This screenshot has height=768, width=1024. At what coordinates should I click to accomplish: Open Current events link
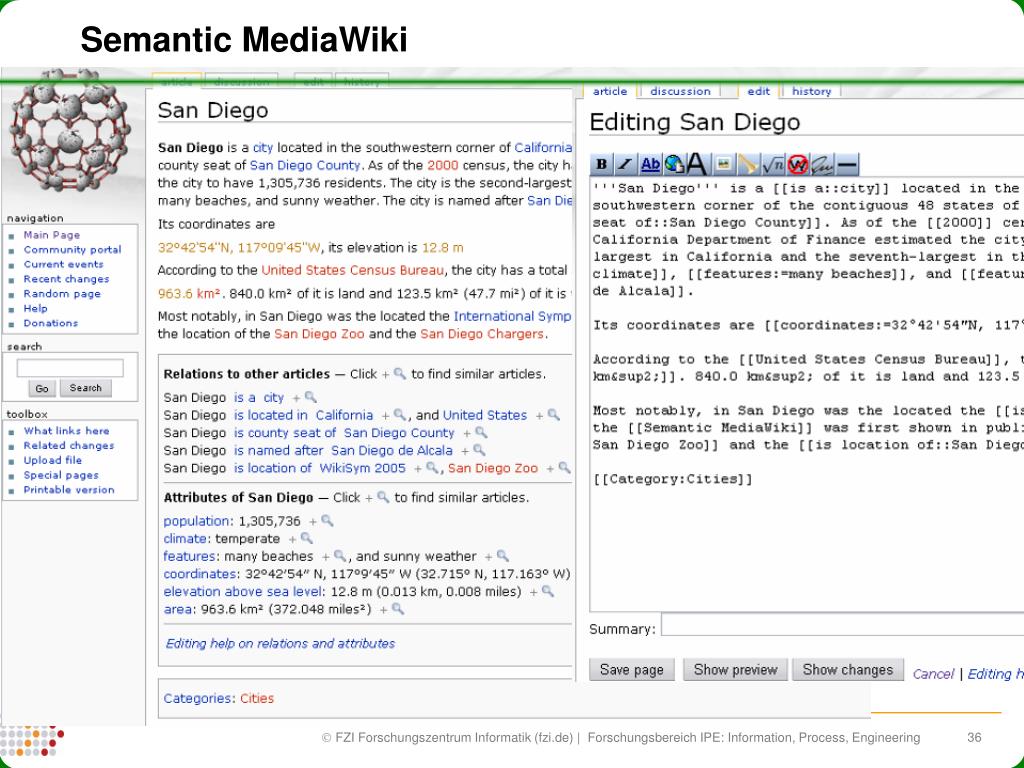click(x=63, y=264)
